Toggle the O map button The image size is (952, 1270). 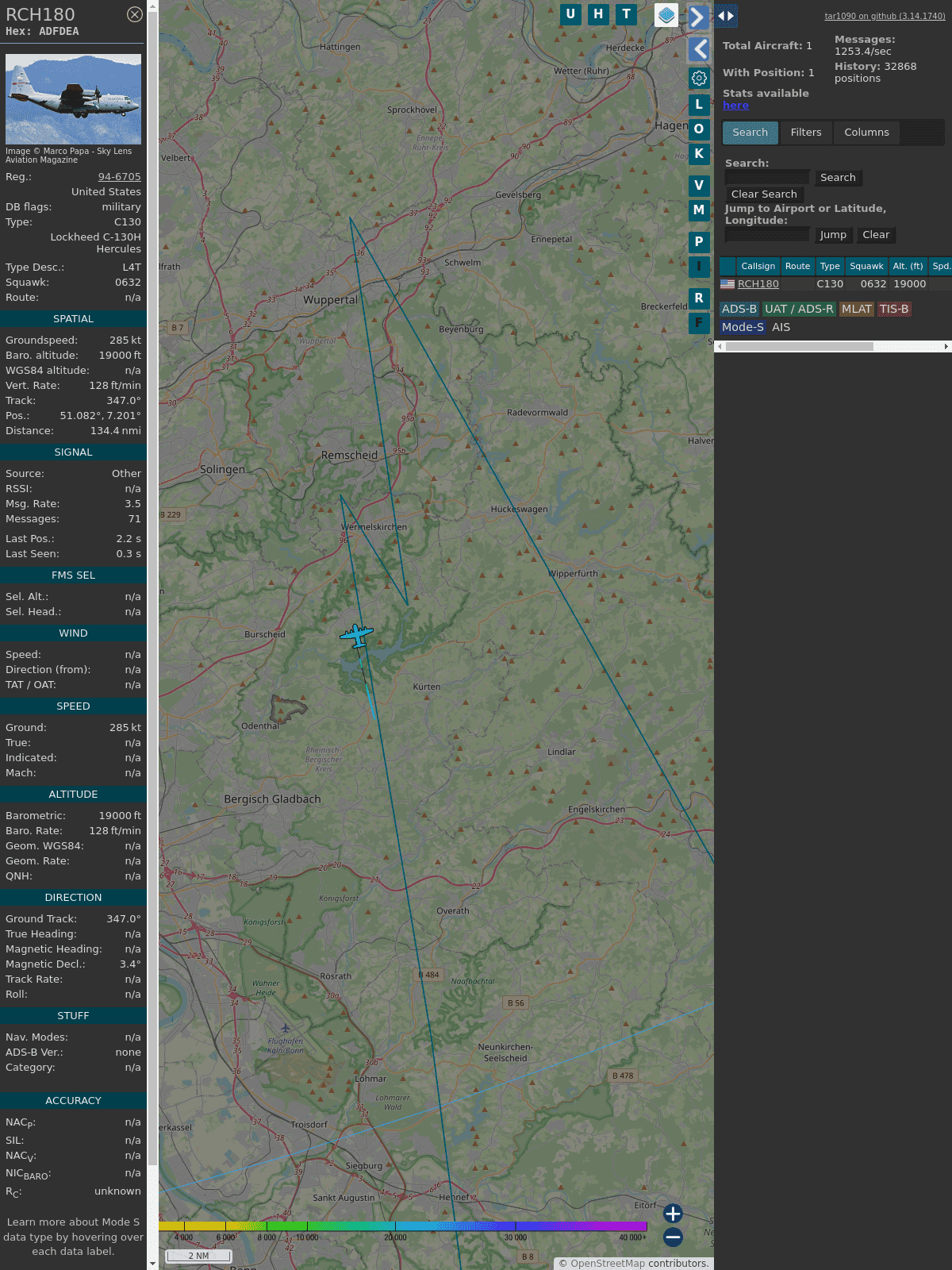(699, 129)
